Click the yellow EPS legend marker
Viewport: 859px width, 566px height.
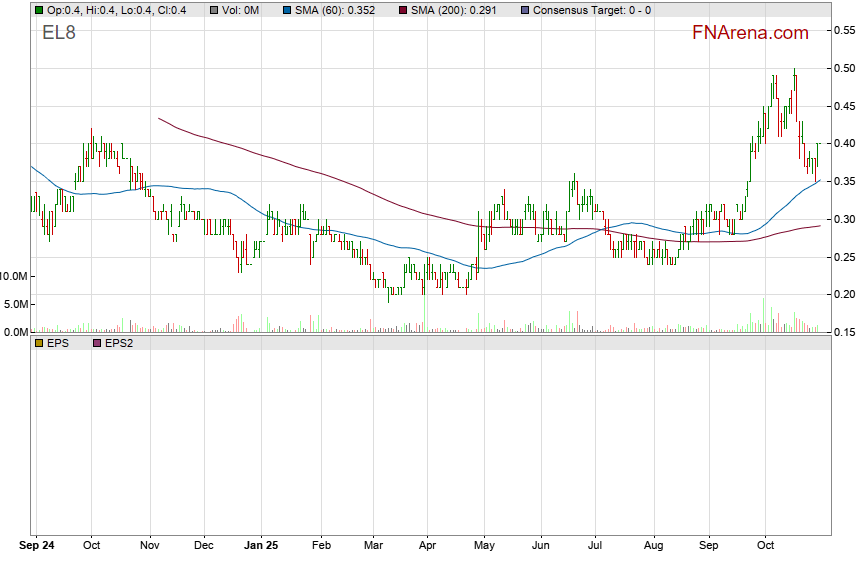(x=38, y=343)
